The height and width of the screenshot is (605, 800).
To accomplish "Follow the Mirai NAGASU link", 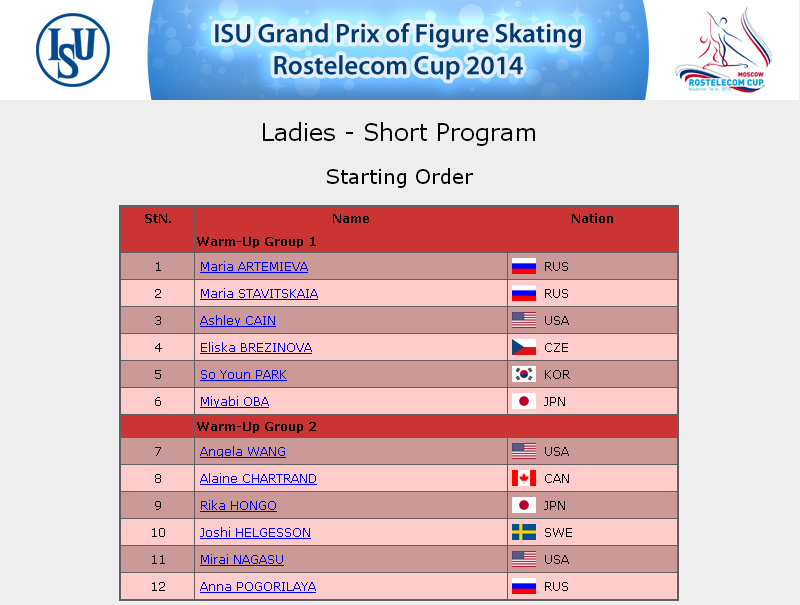I will tap(242, 560).
